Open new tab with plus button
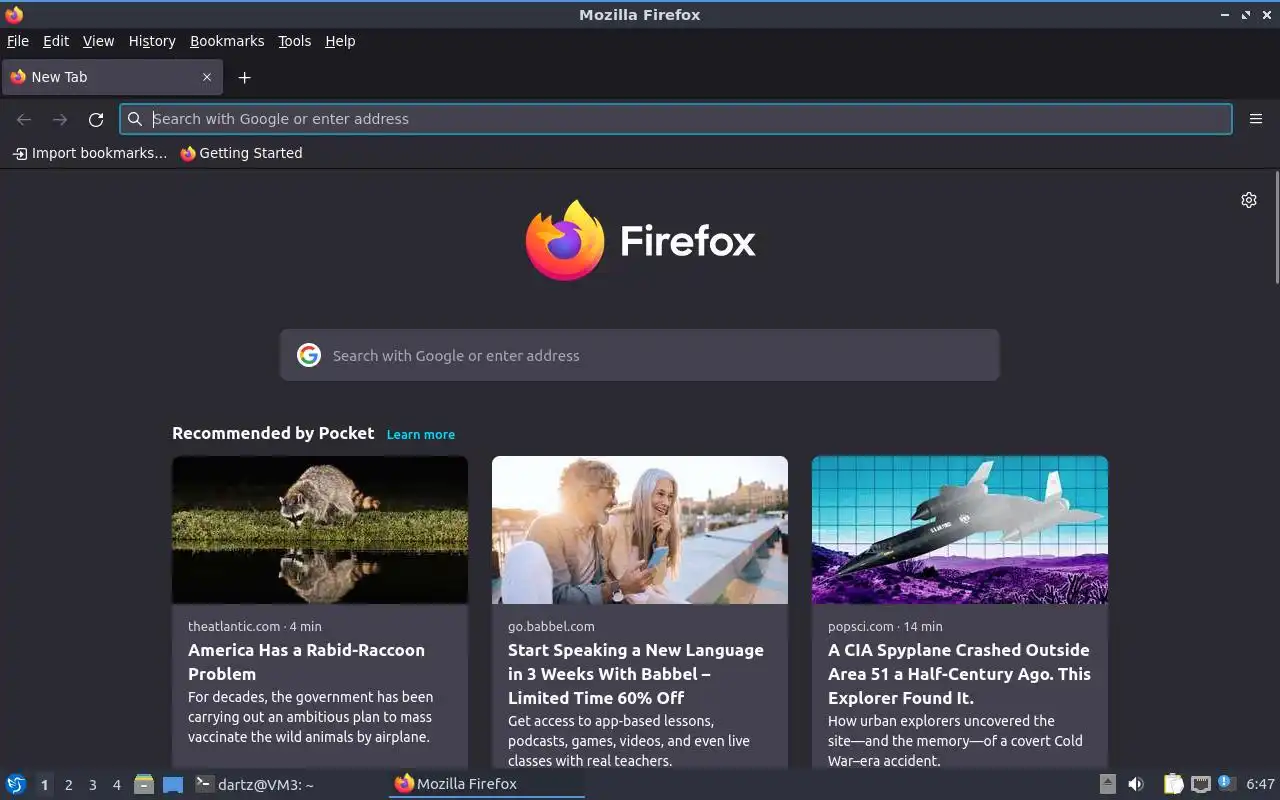This screenshot has width=1280, height=800. [x=244, y=77]
